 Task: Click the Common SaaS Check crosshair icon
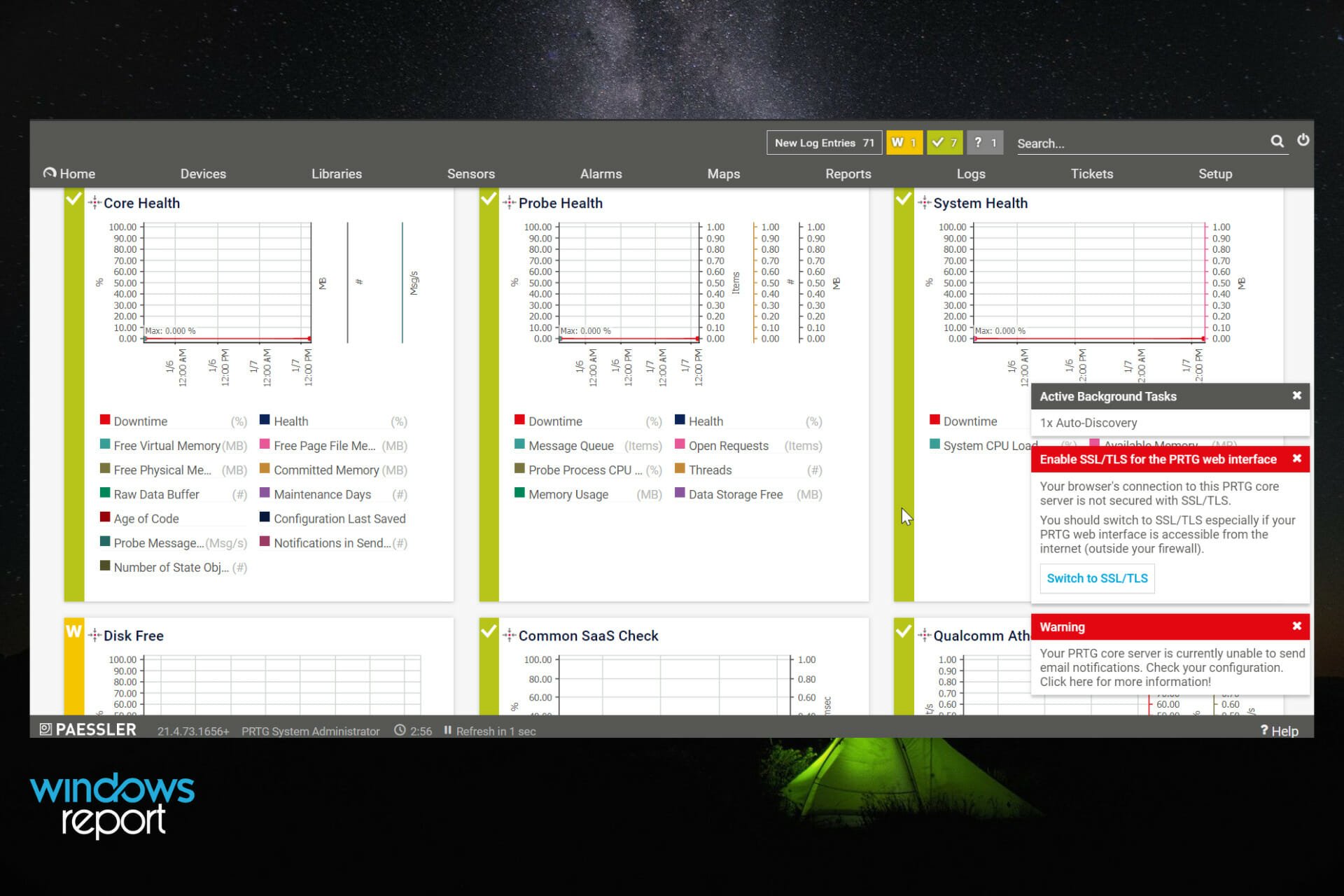point(509,636)
